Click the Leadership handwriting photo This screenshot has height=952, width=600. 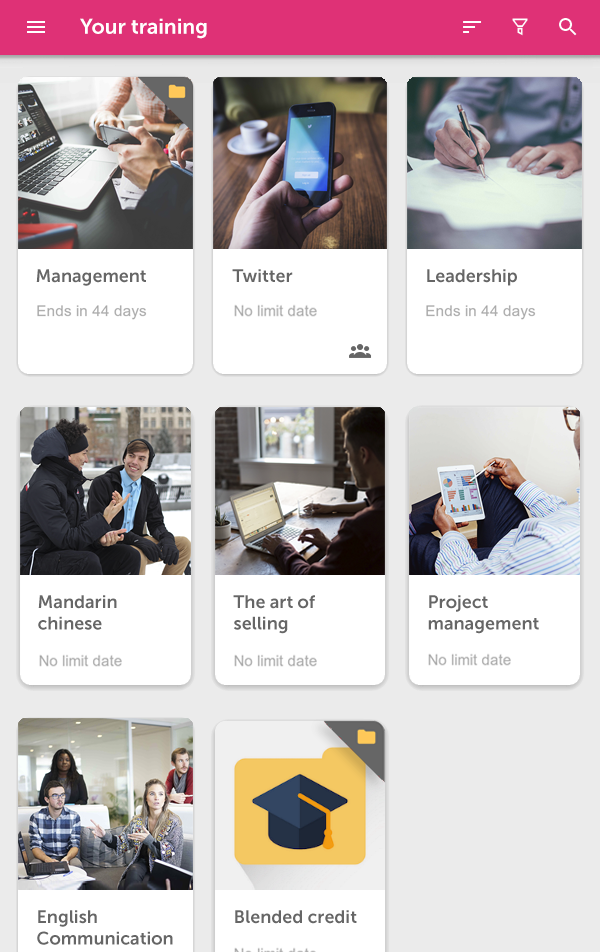coord(494,163)
